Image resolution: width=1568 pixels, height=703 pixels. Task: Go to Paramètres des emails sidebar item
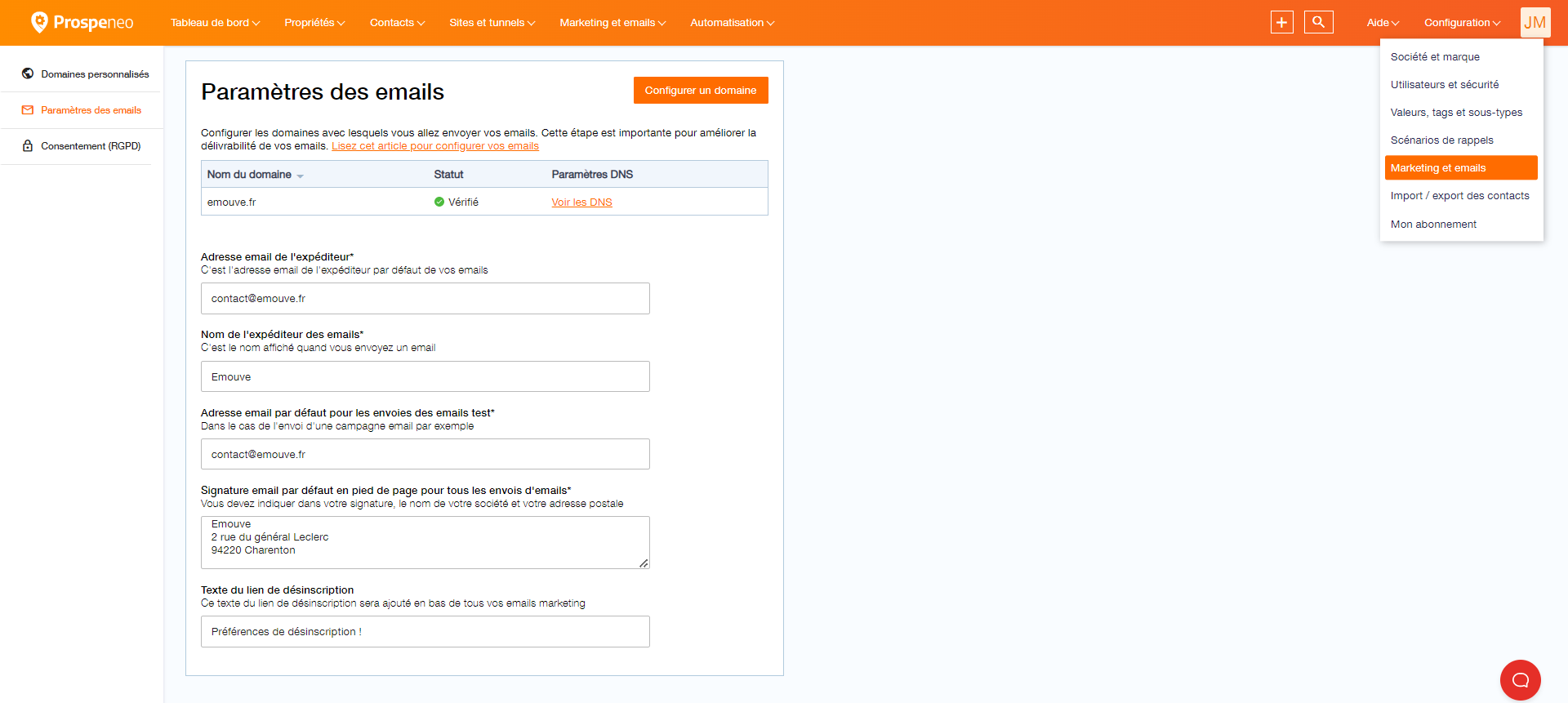[x=91, y=110]
